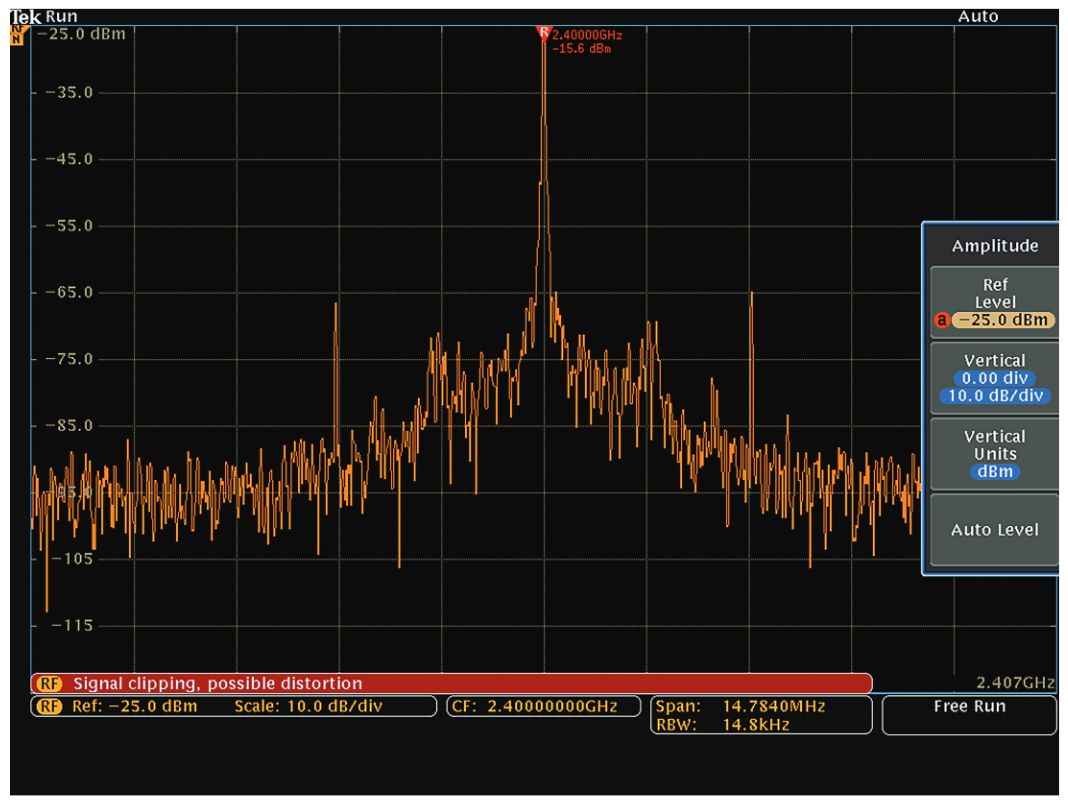Screen dimensions: 1068x802
Task: Click the orange RF channel badge in top-left corner
Action: pos(18,36)
